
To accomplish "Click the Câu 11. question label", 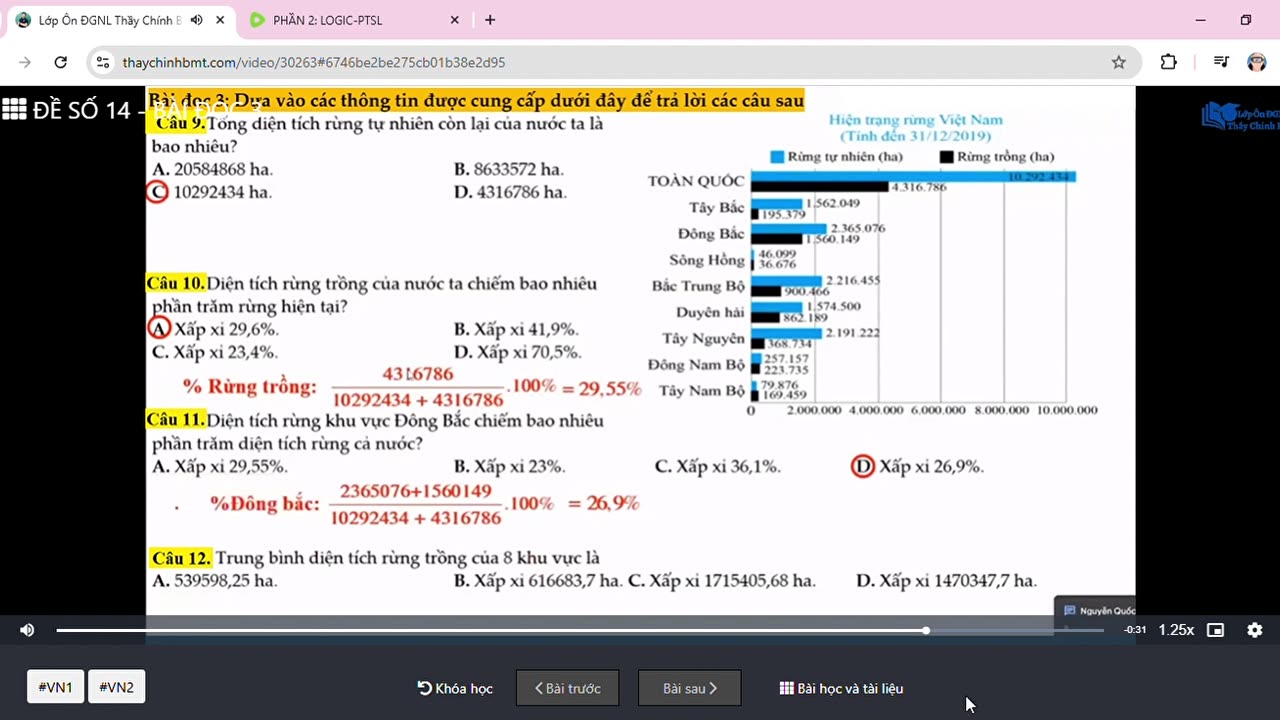I will click(x=176, y=421).
